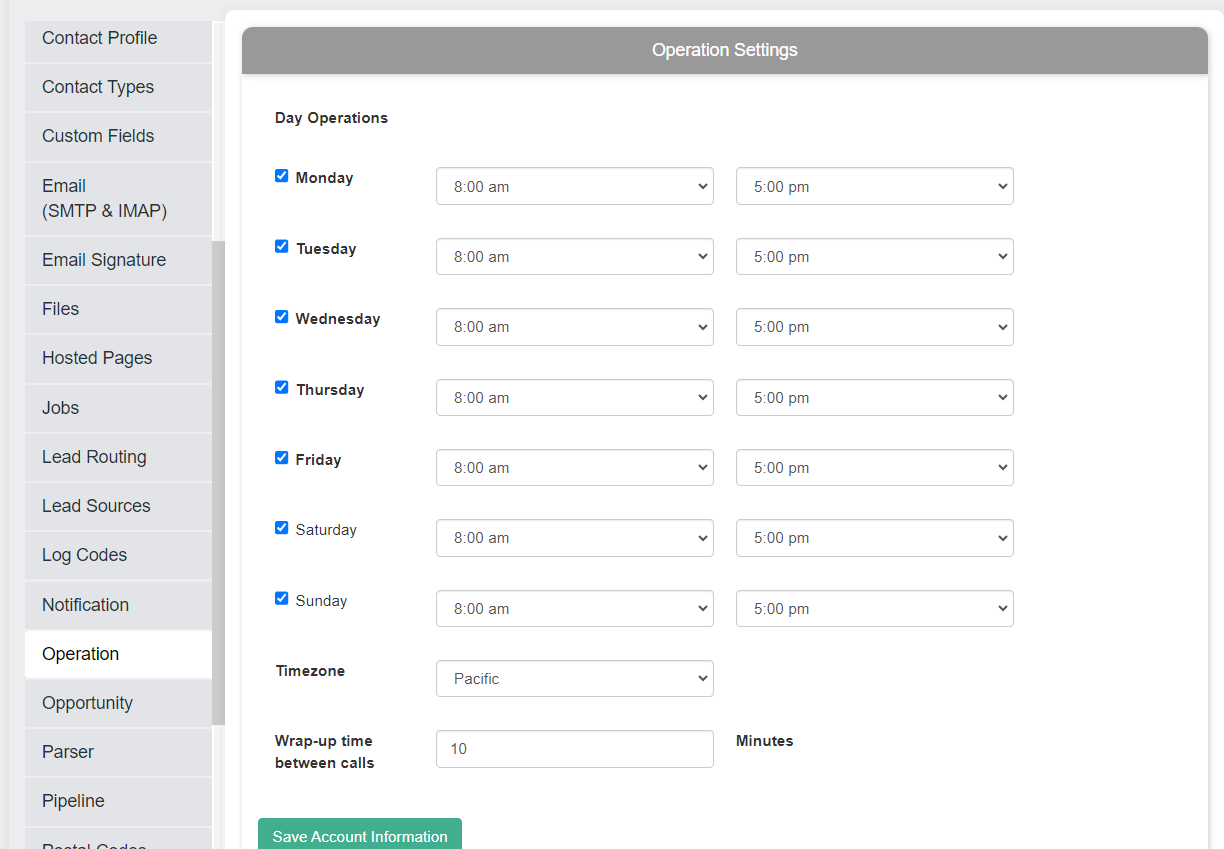Open Notification settings
The width and height of the screenshot is (1224, 849).
point(118,605)
